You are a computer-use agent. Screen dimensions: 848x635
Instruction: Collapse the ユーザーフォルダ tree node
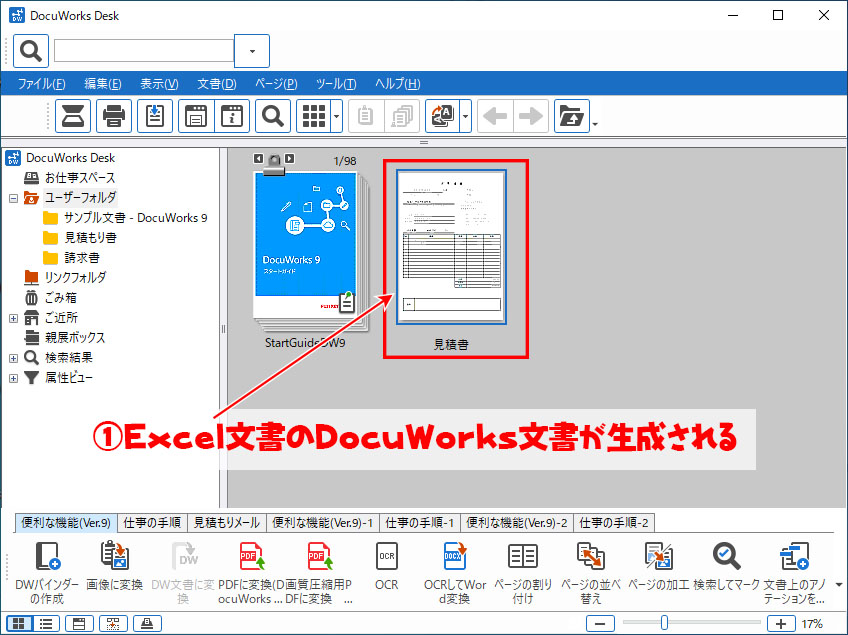coord(14,199)
